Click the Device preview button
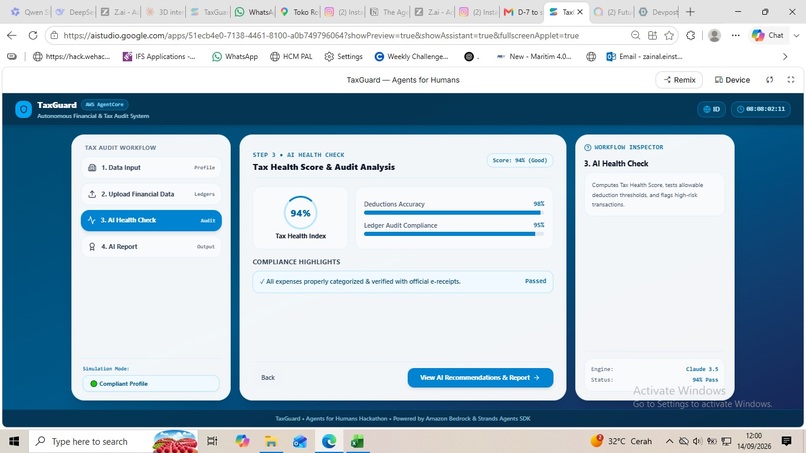 point(732,80)
